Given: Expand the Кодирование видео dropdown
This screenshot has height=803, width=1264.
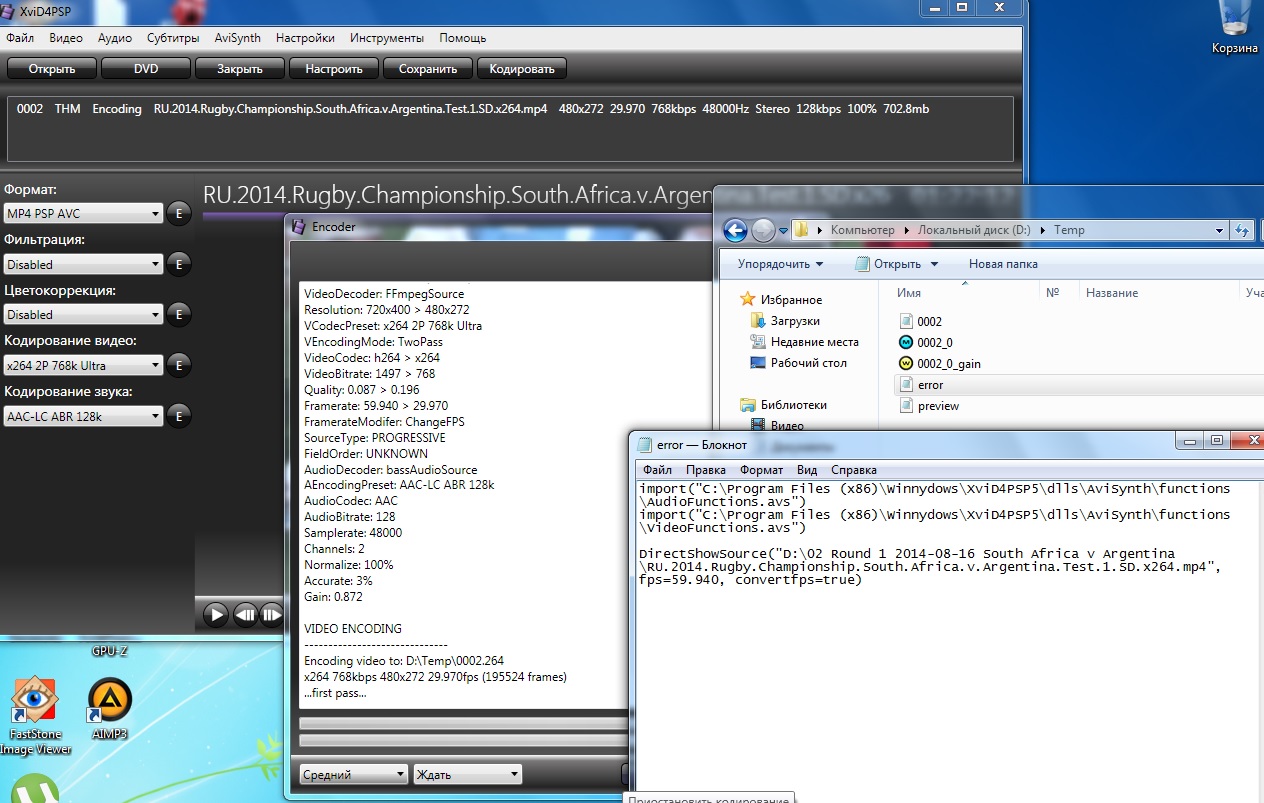Looking at the screenshot, I should pyautogui.click(x=83, y=365).
